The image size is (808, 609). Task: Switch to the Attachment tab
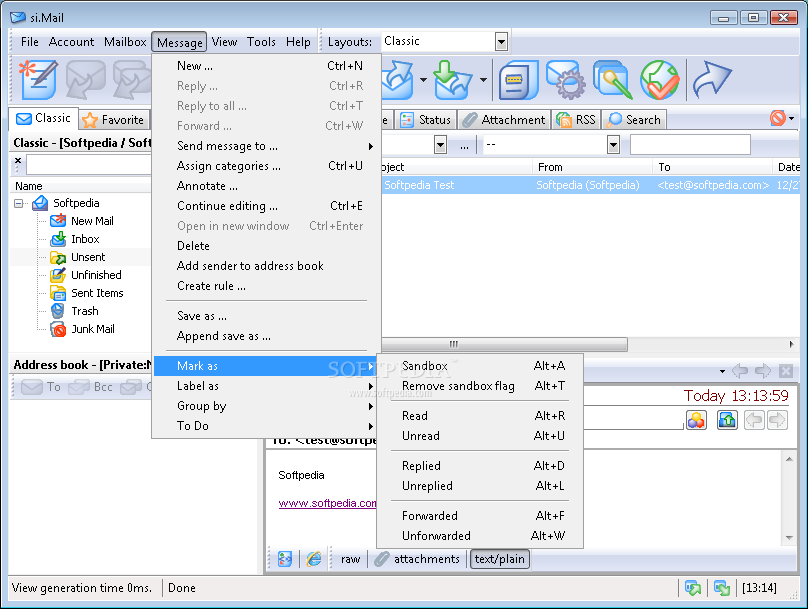(x=504, y=120)
